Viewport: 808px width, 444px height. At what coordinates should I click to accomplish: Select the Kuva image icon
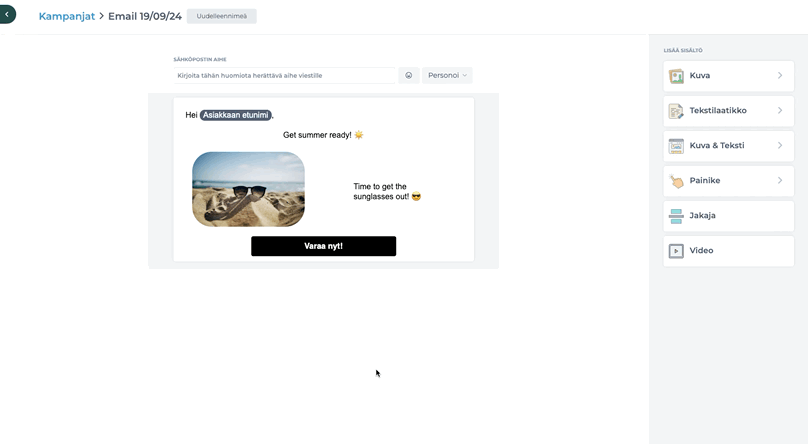click(x=676, y=76)
